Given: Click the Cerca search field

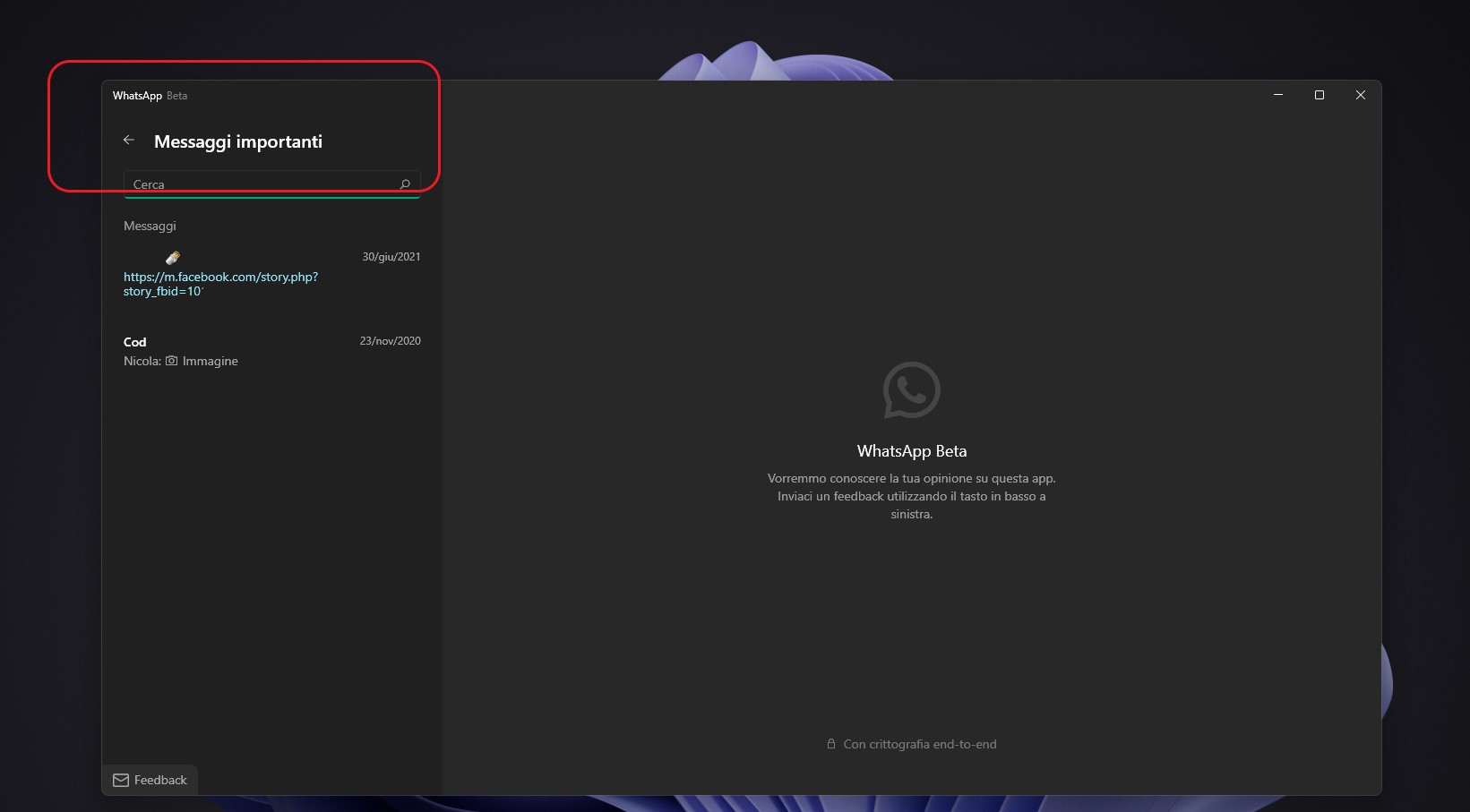Looking at the screenshot, I should pyautogui.click(x=271, y=184).
